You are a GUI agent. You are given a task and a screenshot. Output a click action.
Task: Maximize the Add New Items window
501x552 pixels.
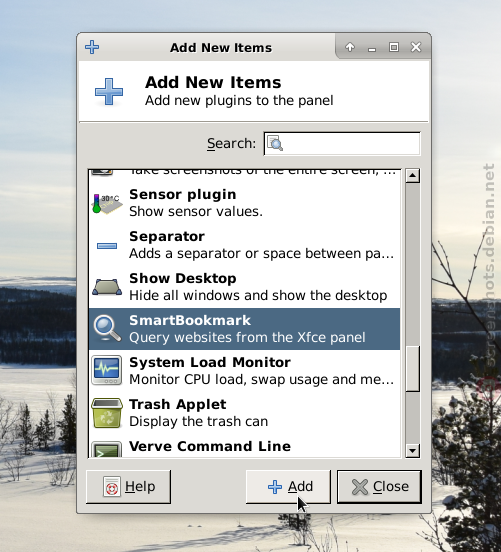pos(394,47)
